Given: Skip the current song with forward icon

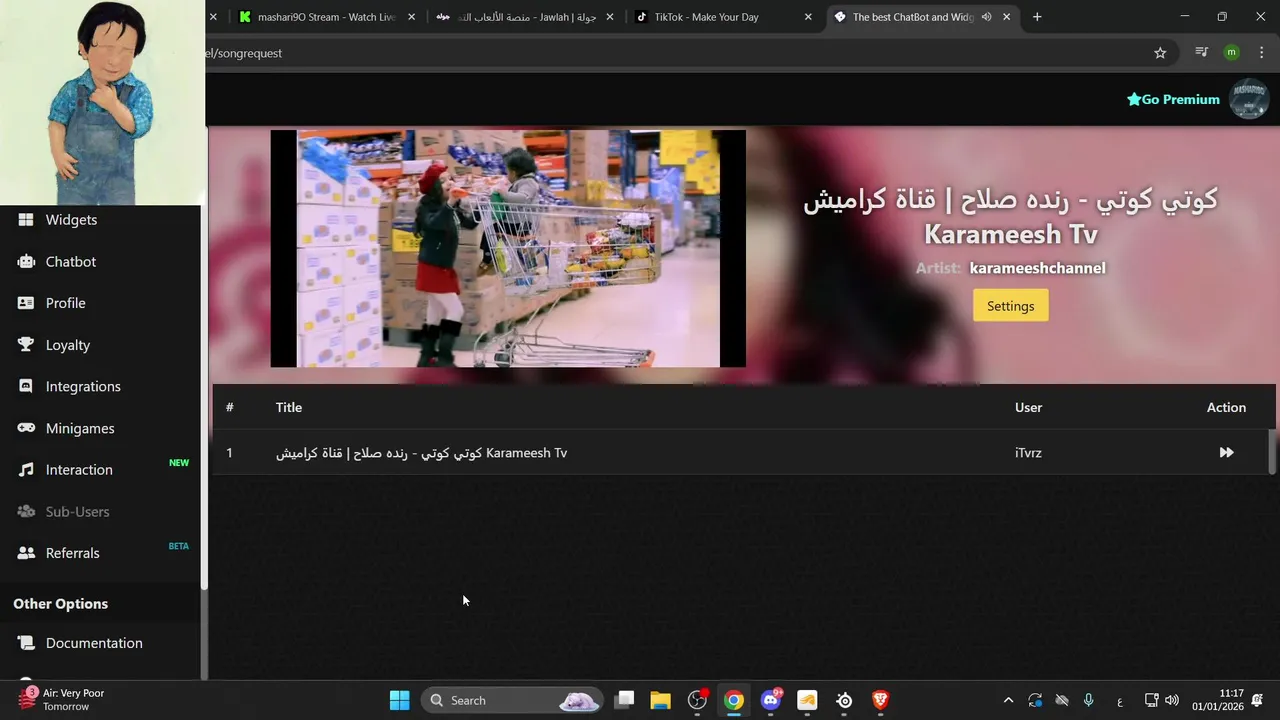Looking at the screenshot, I should pyautogui.click(x=1226, y=453).
